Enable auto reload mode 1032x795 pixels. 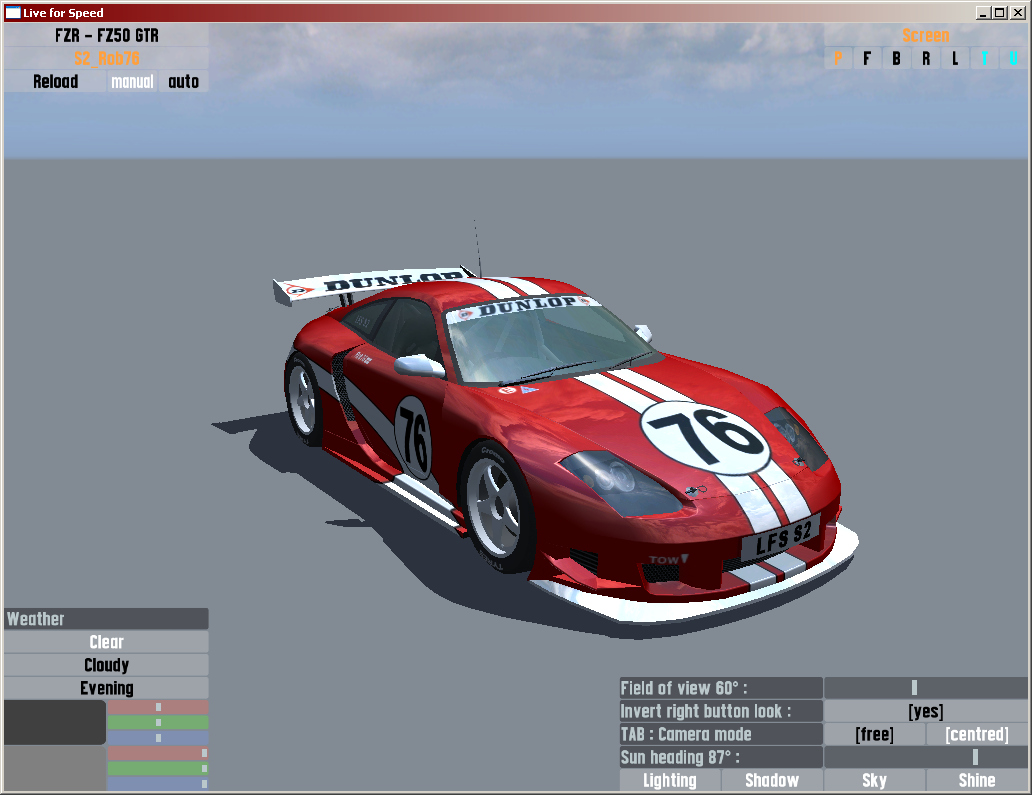coord(184,82)
